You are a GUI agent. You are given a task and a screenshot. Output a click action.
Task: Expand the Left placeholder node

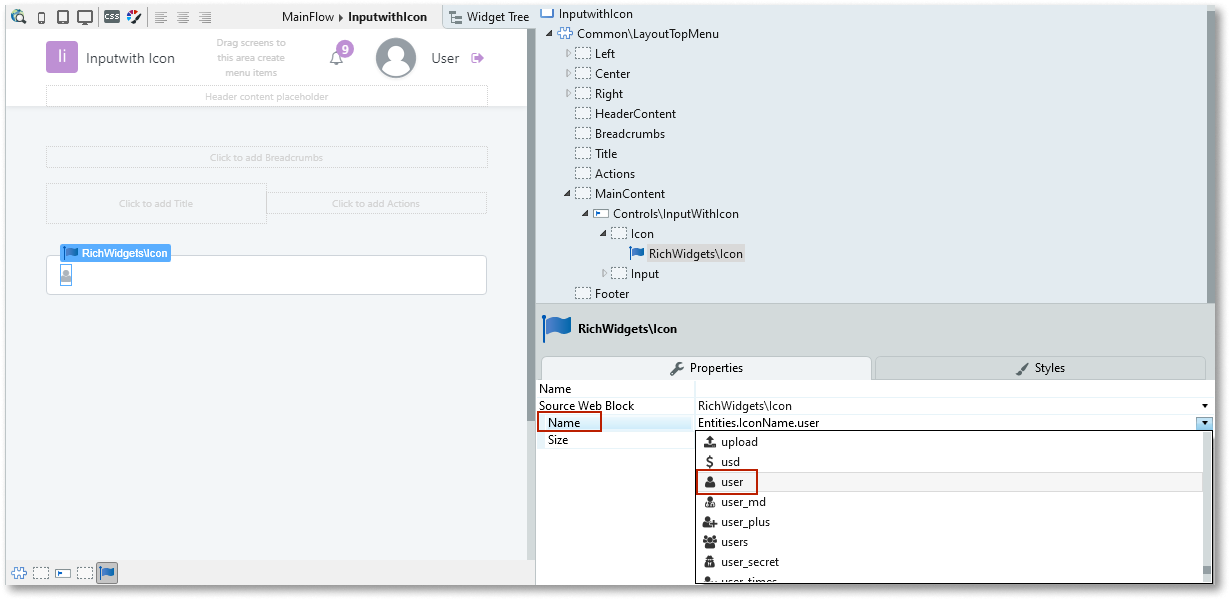tap(568, 54)
